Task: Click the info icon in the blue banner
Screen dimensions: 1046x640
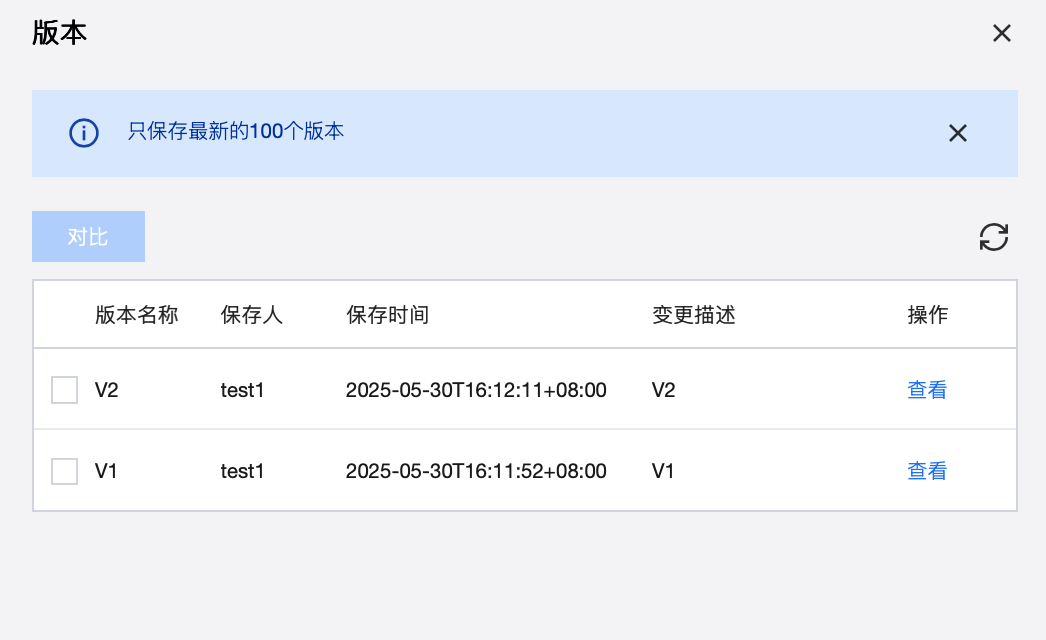Action: [x=84, y=133]
